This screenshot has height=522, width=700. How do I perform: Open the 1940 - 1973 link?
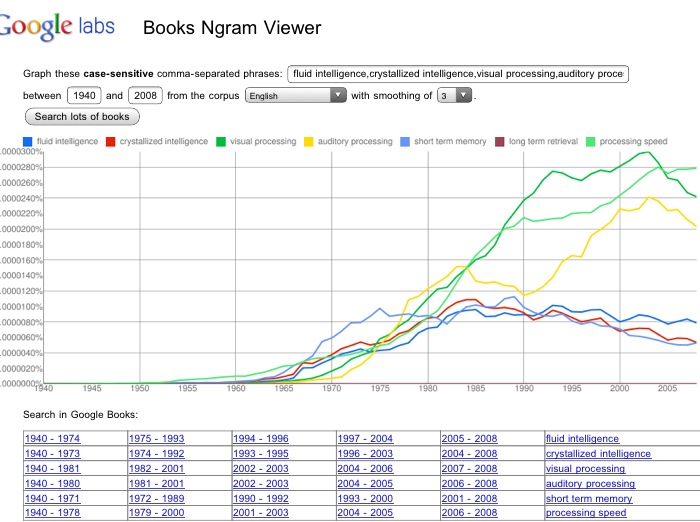coord(53,454)
